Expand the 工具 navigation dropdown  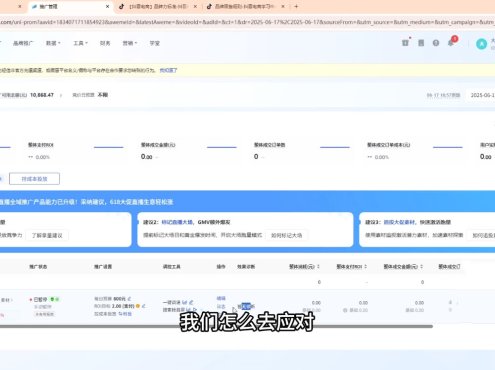click(x=80, y=43)
